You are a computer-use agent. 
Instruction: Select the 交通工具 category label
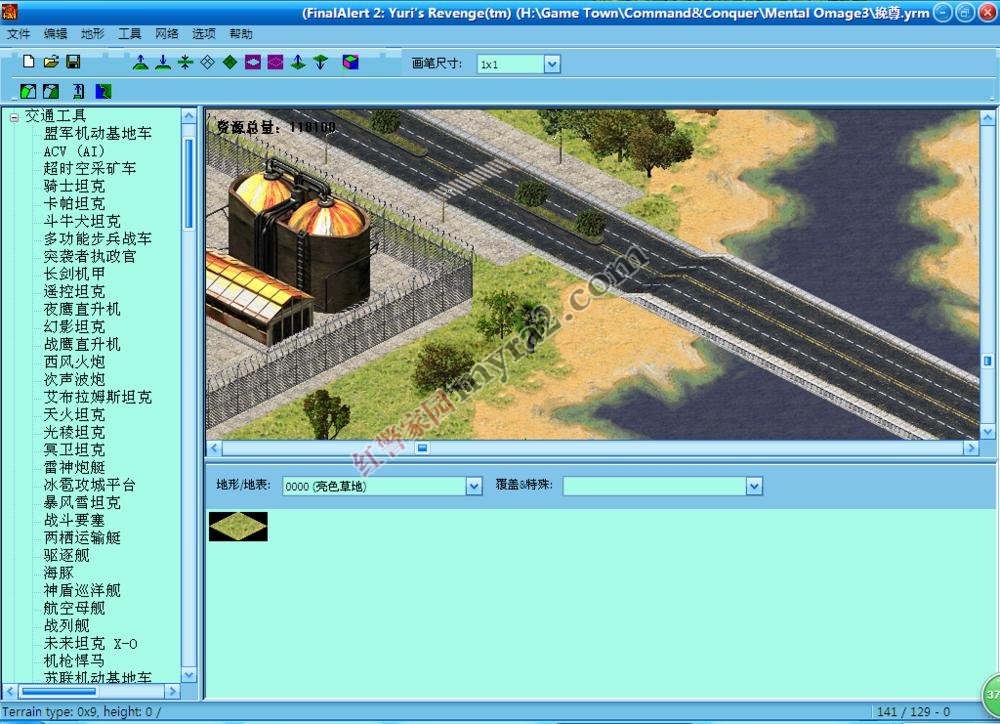(x=55, y=116)
